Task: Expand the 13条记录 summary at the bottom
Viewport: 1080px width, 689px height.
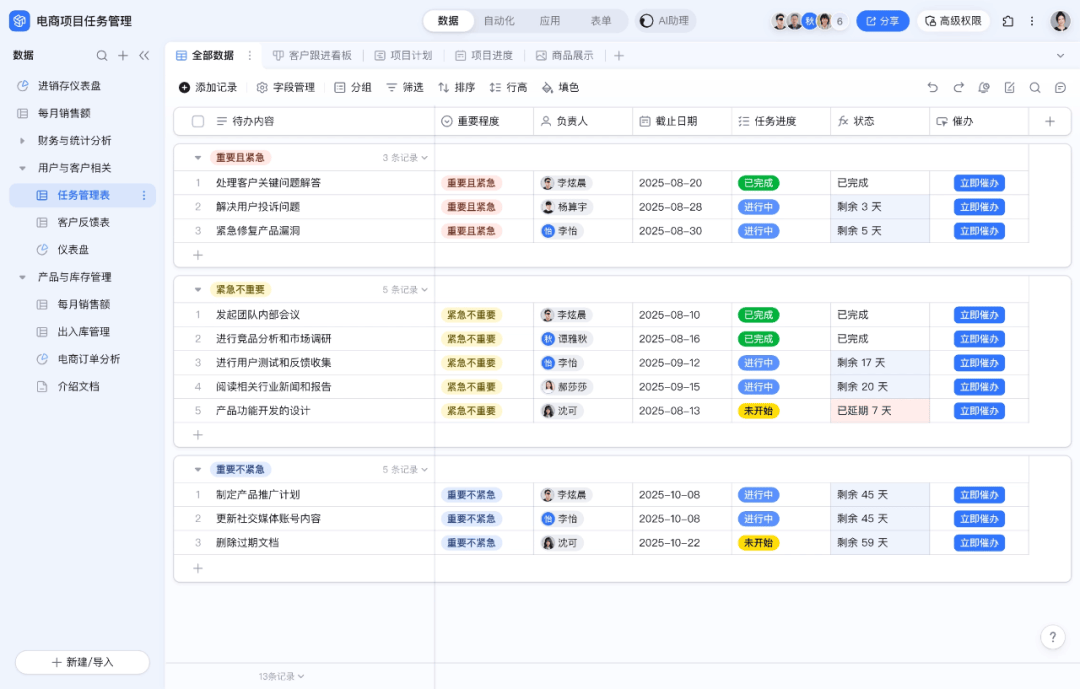Action: [x=278, y=675]
